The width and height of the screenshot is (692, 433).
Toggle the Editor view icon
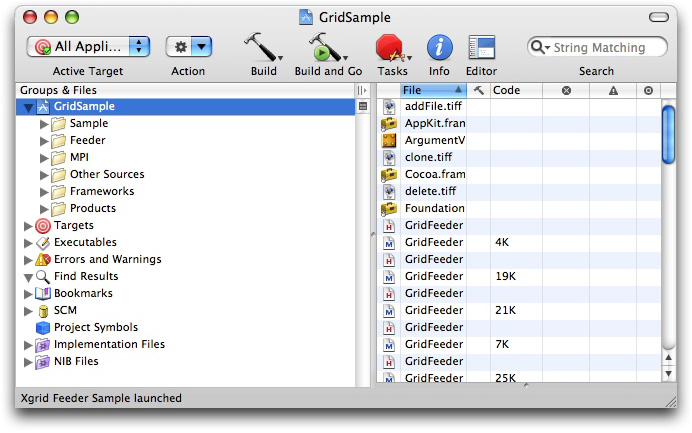[x=481, y=47]
